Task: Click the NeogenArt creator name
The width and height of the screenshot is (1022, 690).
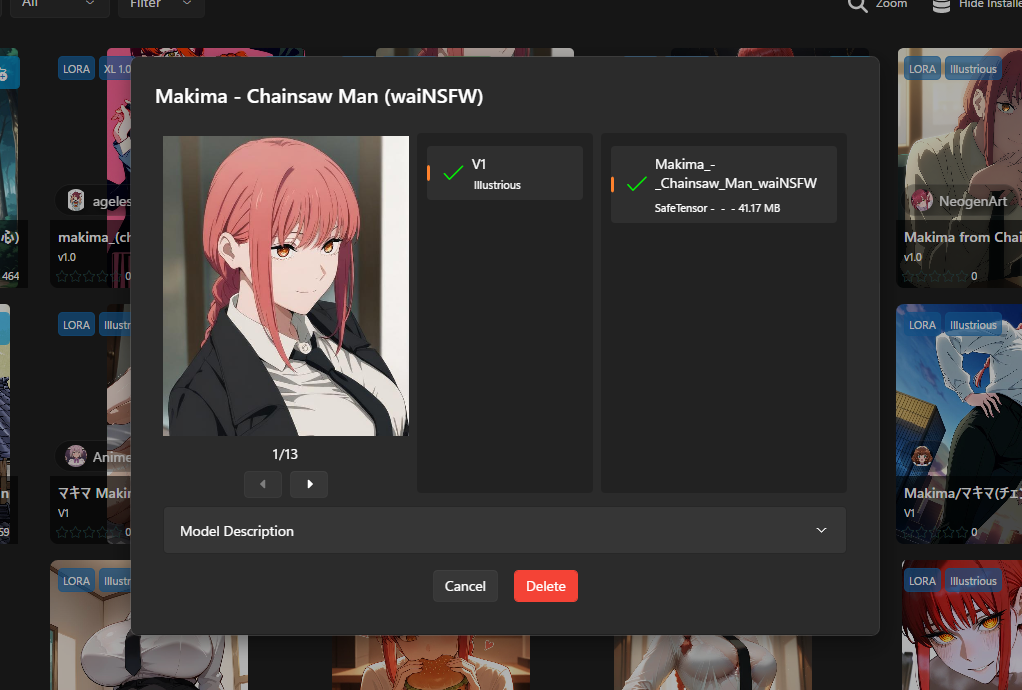Action: click(x=972, y=201)
